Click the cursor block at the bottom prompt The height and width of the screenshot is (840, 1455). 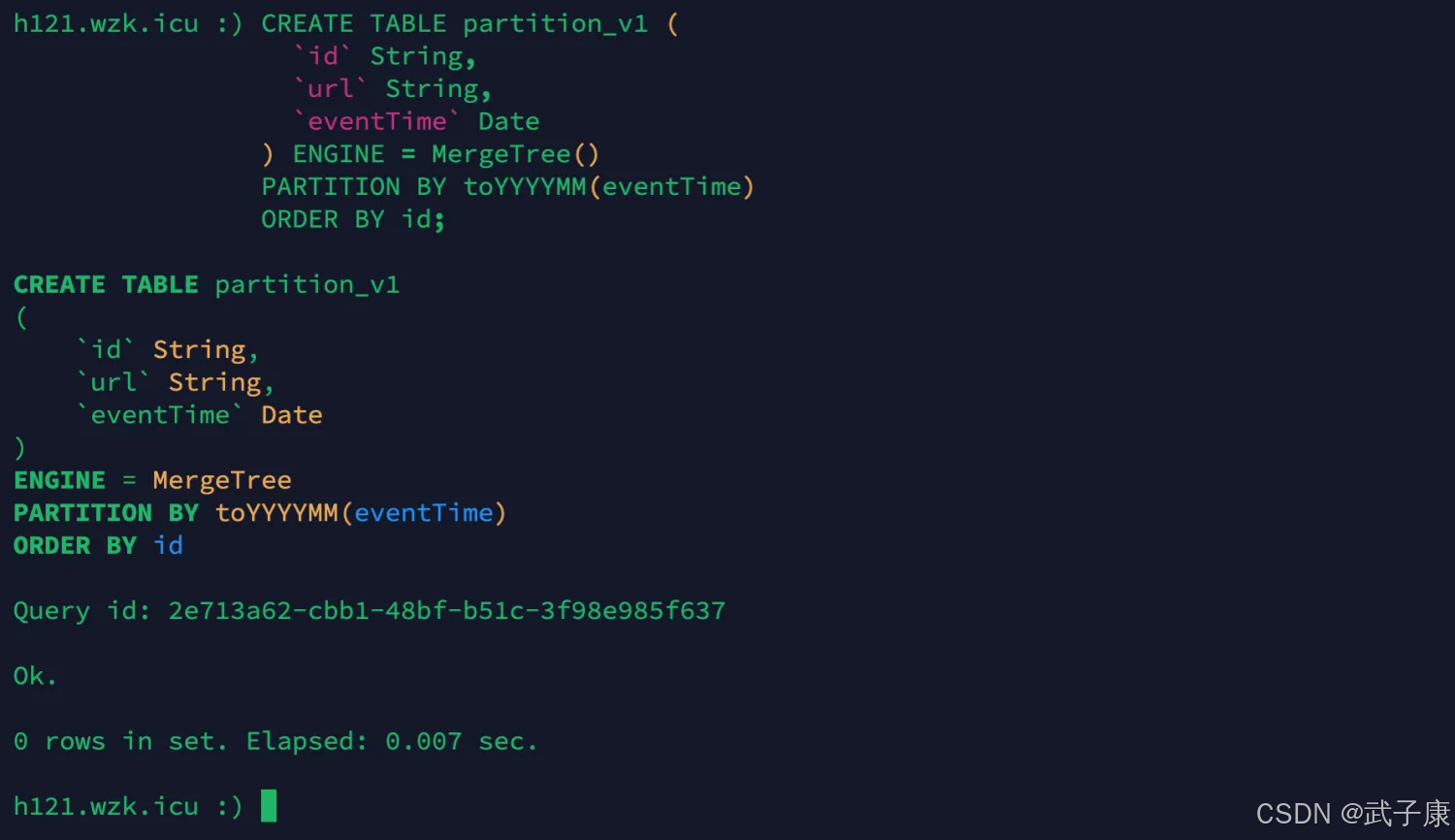pyautogui.click(x=269, y=806)
